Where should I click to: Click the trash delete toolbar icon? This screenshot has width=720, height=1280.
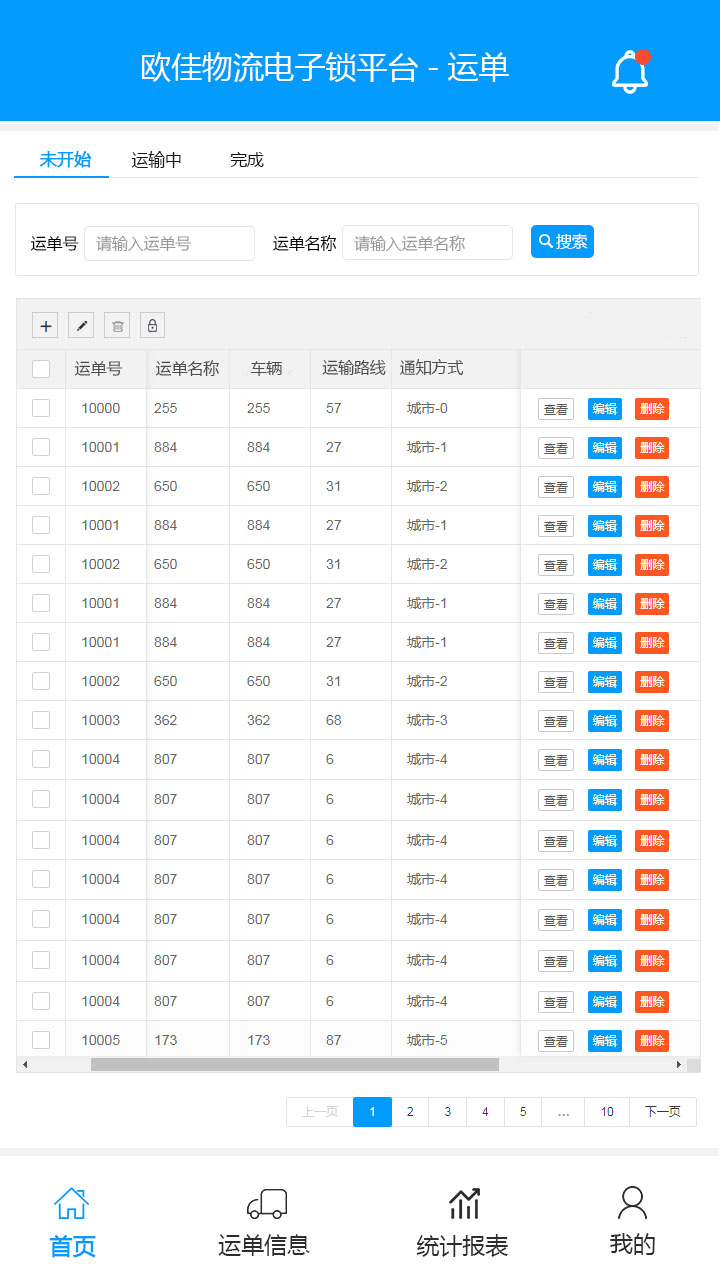(x=117, y=325)
